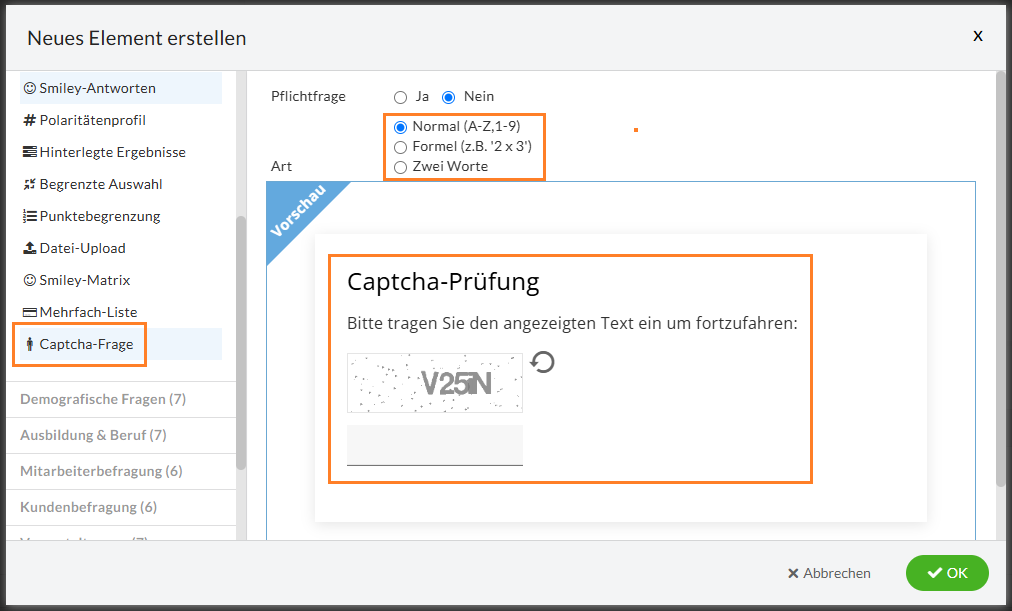Select the Begrenzte Auswahl element
The height and width of the screenshot is (611, 1012).
pyautogui.click(x=87, y=183)
